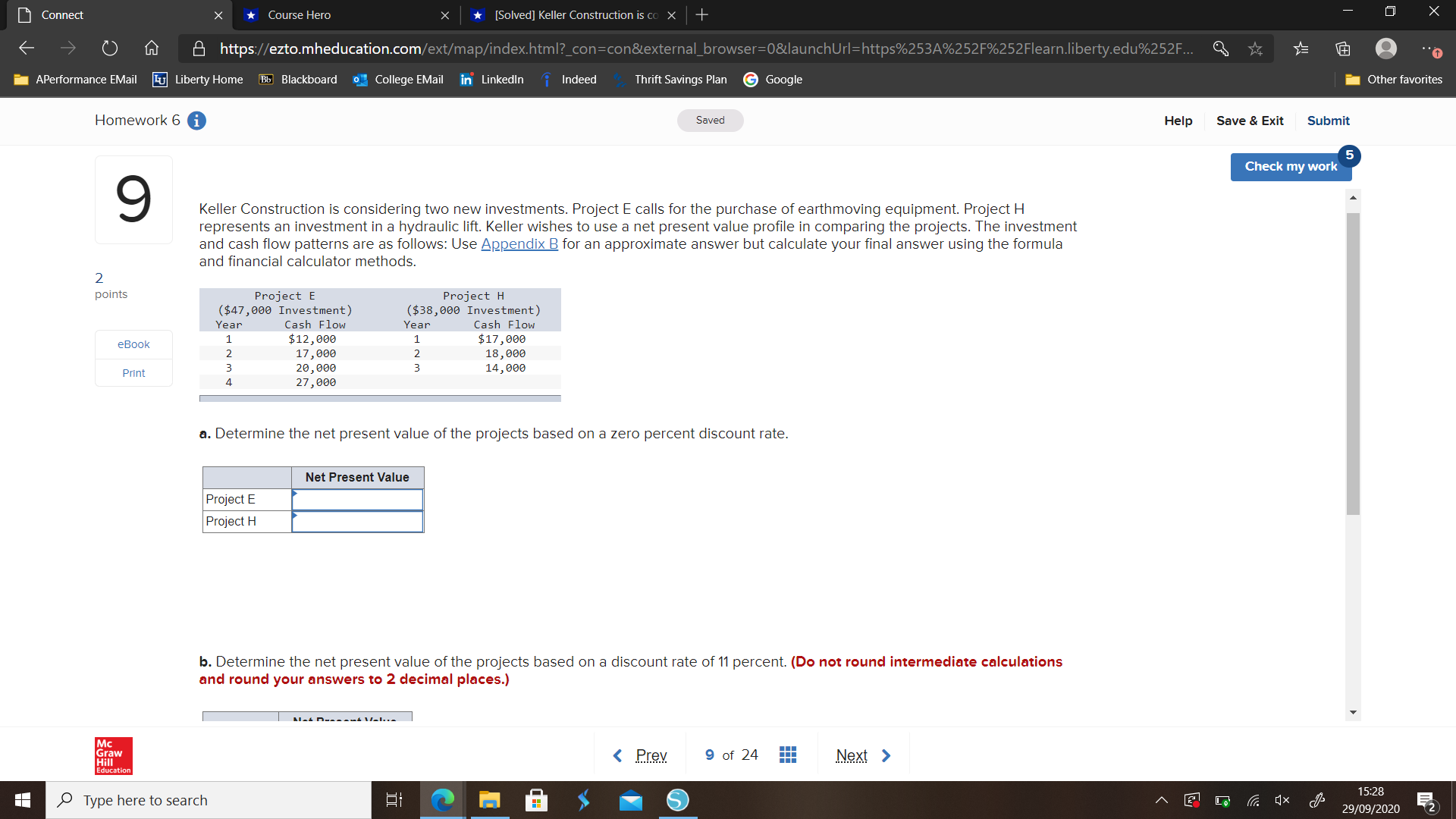The image size is (1456, 819).
Task: Open browser profile avatar icon
Action: coord(1385,49)
